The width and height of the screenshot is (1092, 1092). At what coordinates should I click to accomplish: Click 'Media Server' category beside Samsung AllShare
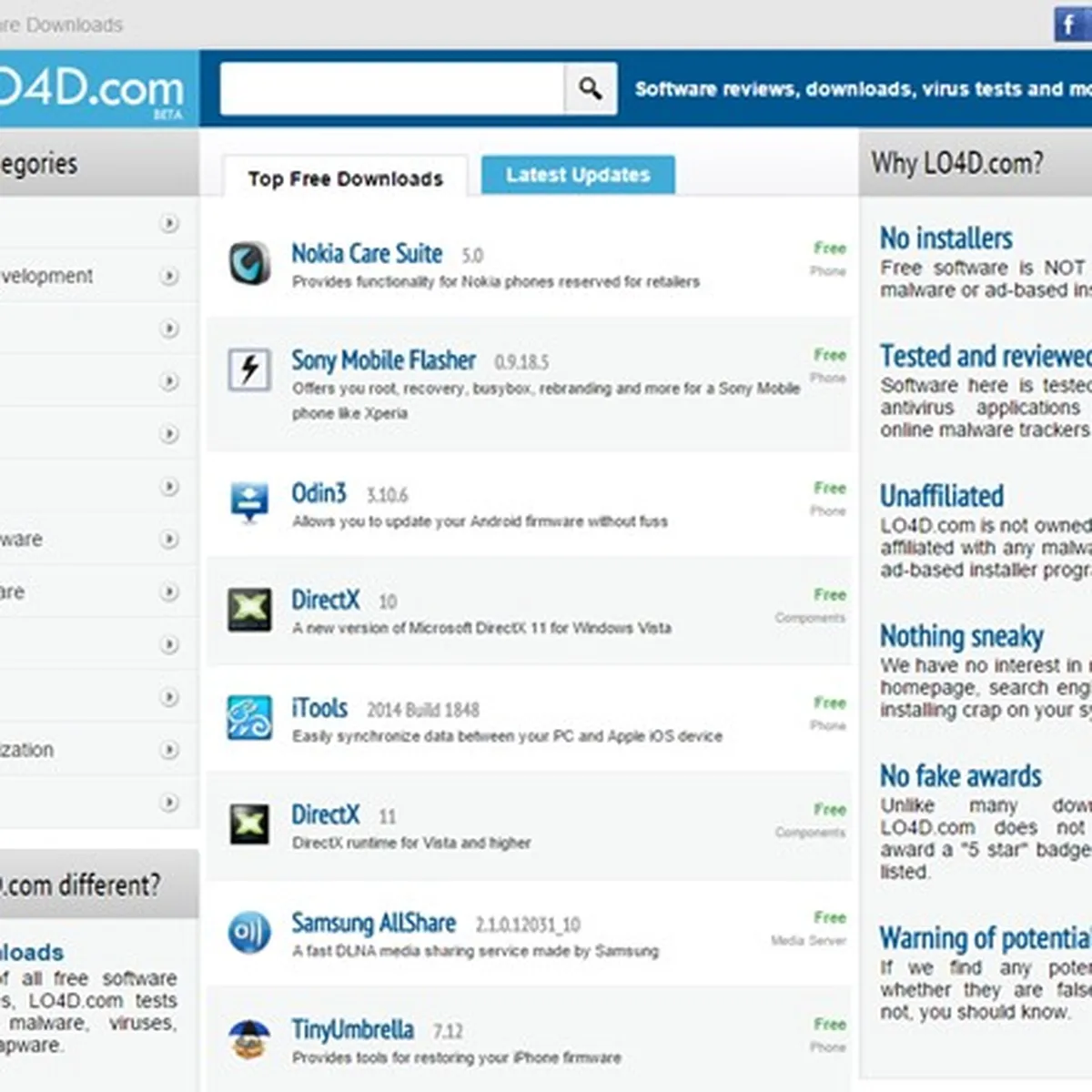808,941
